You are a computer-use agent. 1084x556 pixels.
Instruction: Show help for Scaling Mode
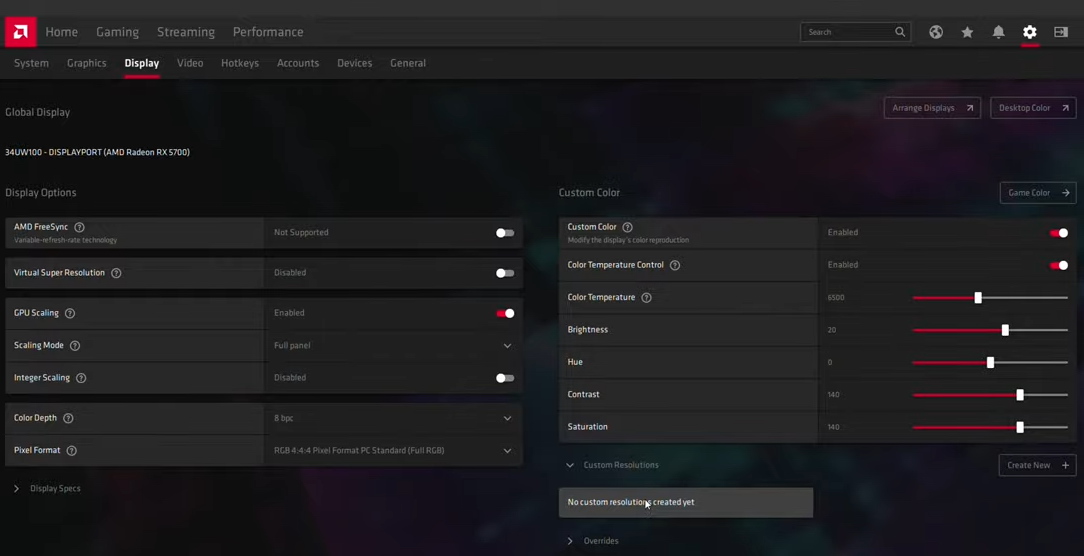tap(75, 346)
